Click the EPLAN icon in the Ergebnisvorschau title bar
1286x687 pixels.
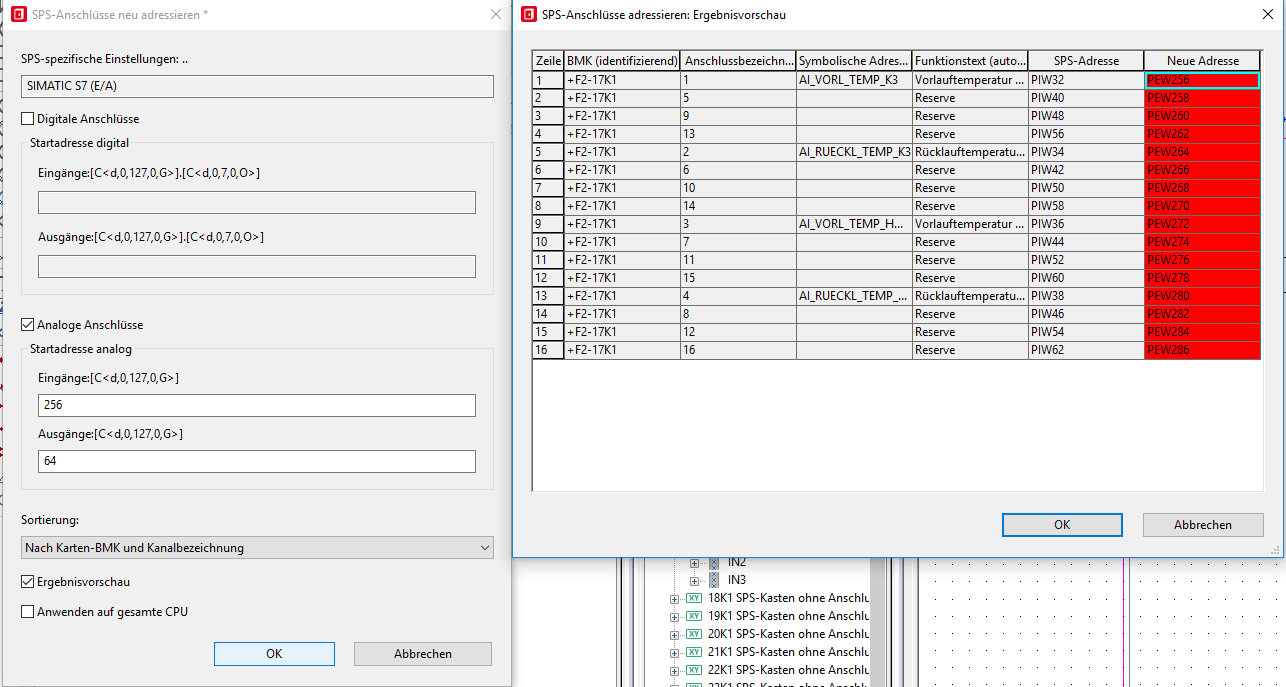point(527,15)
